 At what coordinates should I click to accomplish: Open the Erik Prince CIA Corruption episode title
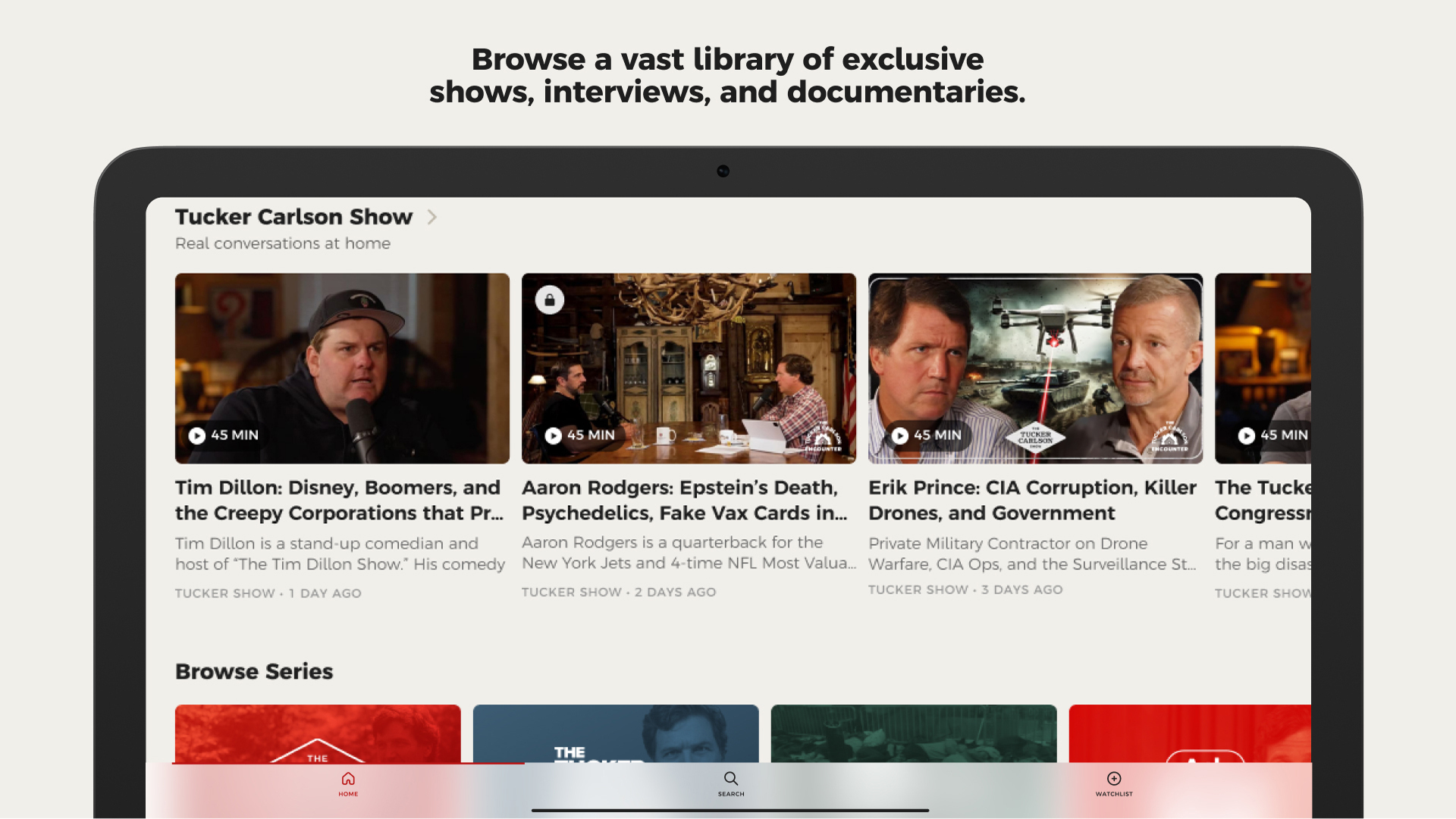coord(1031,500)
